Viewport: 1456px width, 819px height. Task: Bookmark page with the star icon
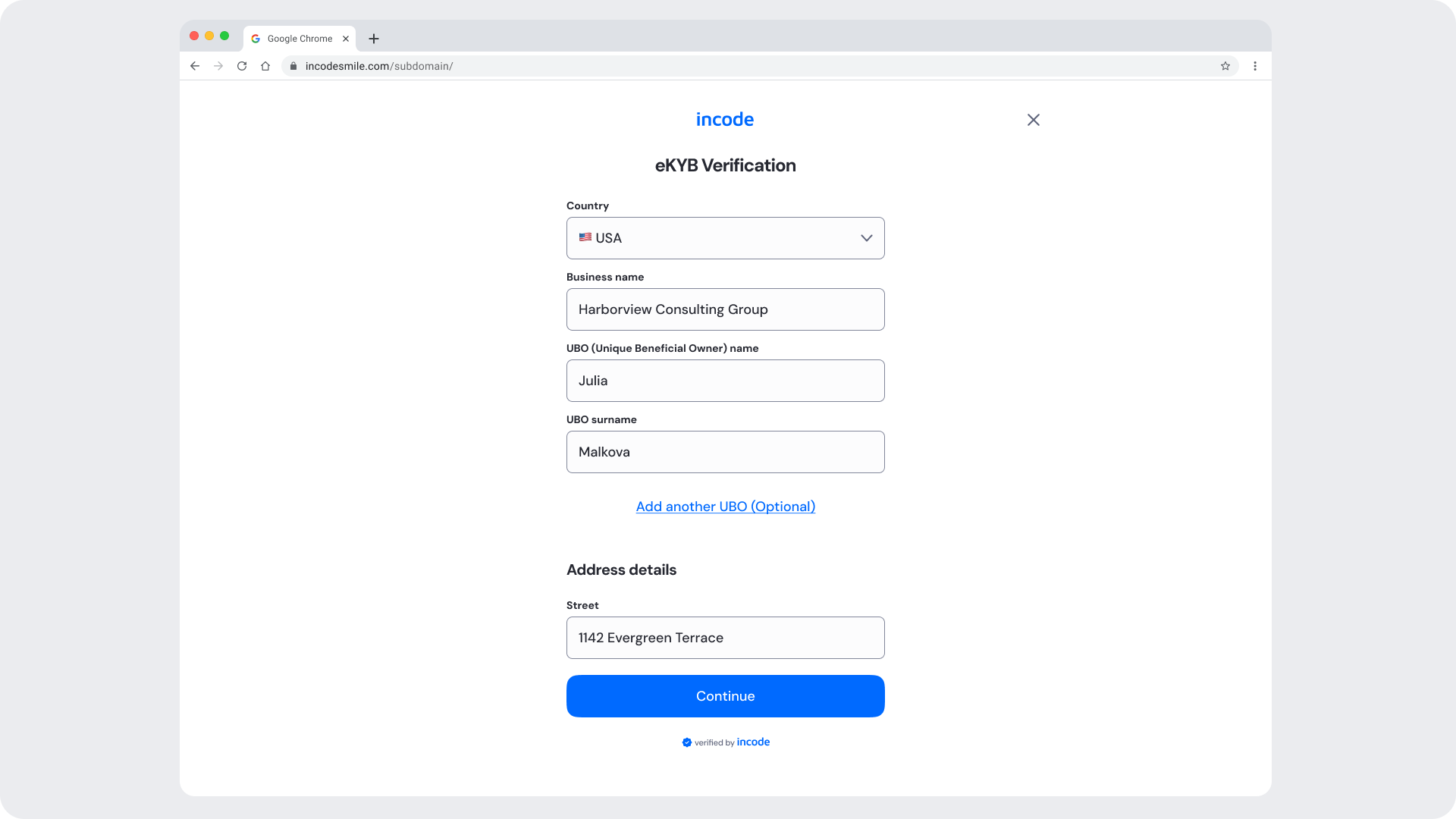(1225, 66)
